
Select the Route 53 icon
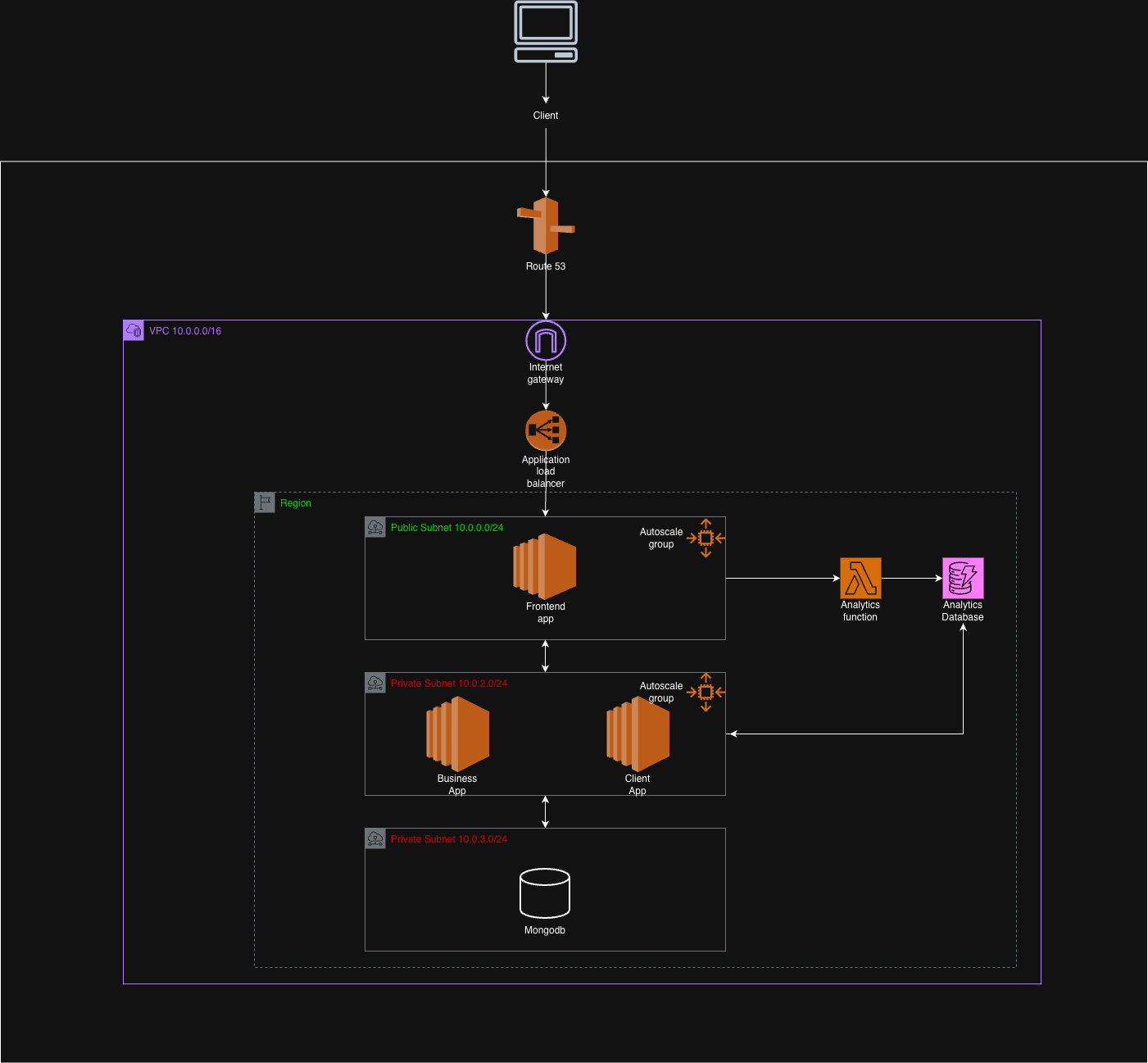click(546, 226)
